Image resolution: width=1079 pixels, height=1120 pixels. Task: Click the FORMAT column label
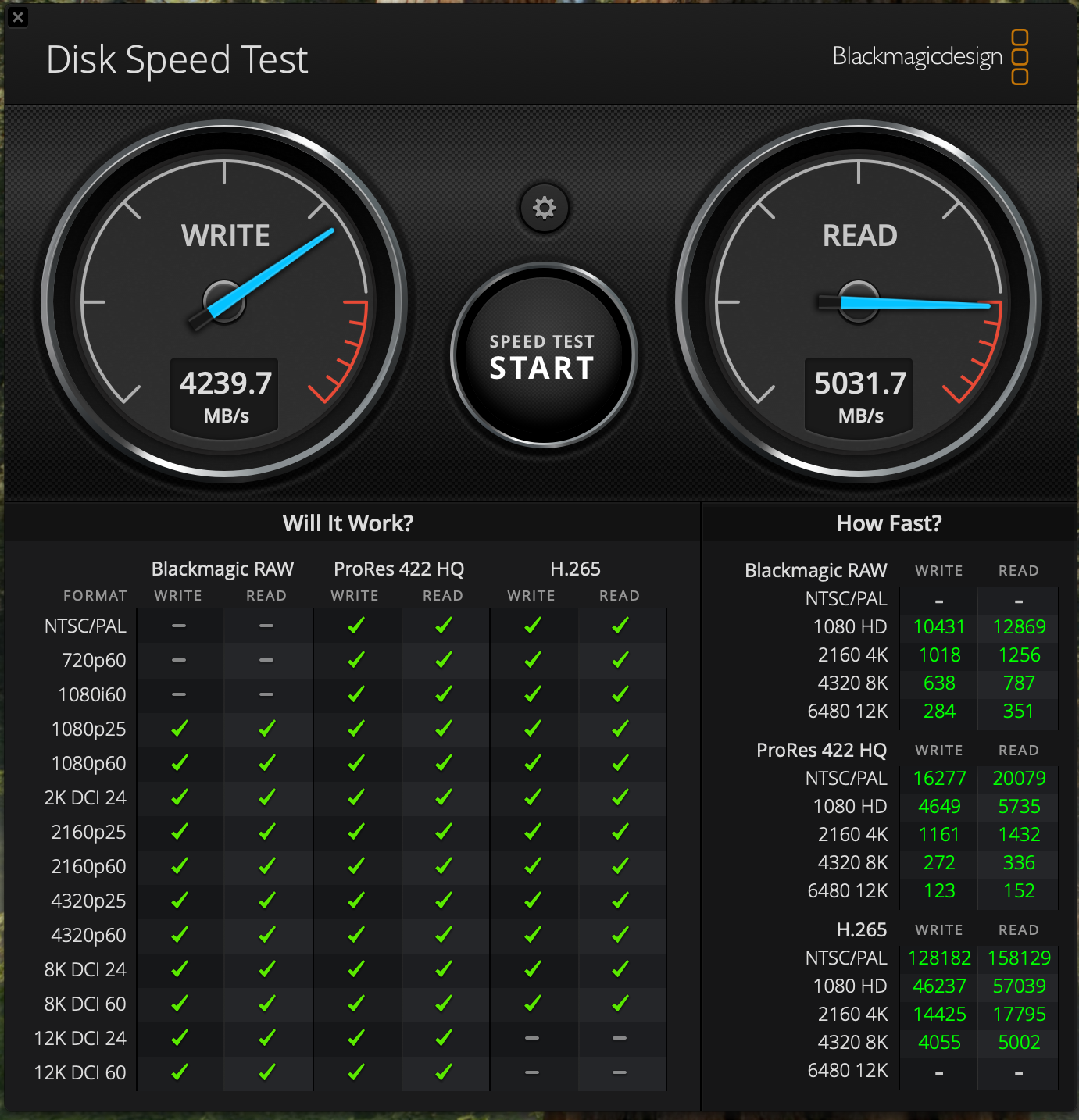(95, 596)
